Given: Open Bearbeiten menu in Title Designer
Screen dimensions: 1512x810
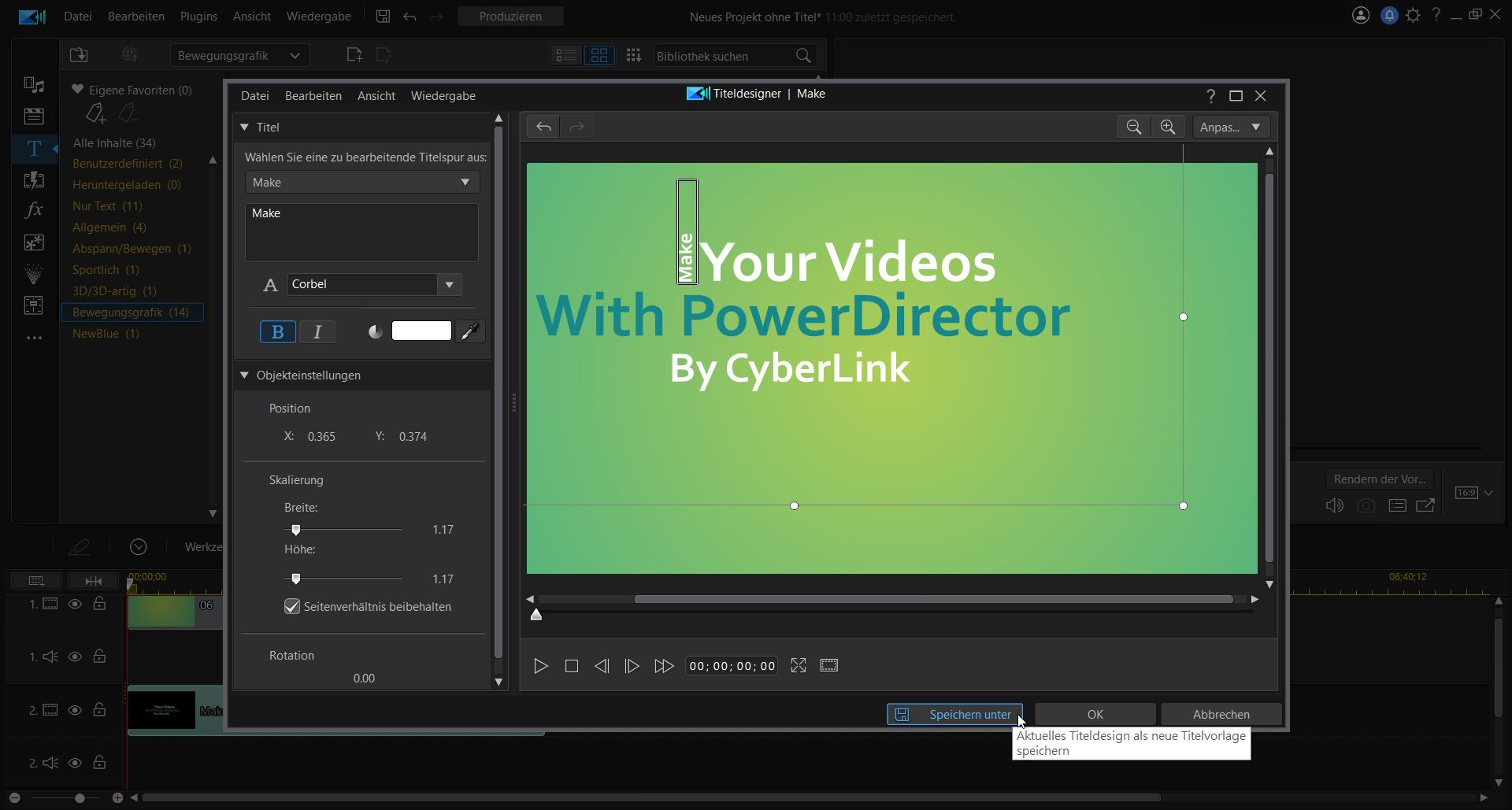Looking at the screenshot, I should 313,95.
